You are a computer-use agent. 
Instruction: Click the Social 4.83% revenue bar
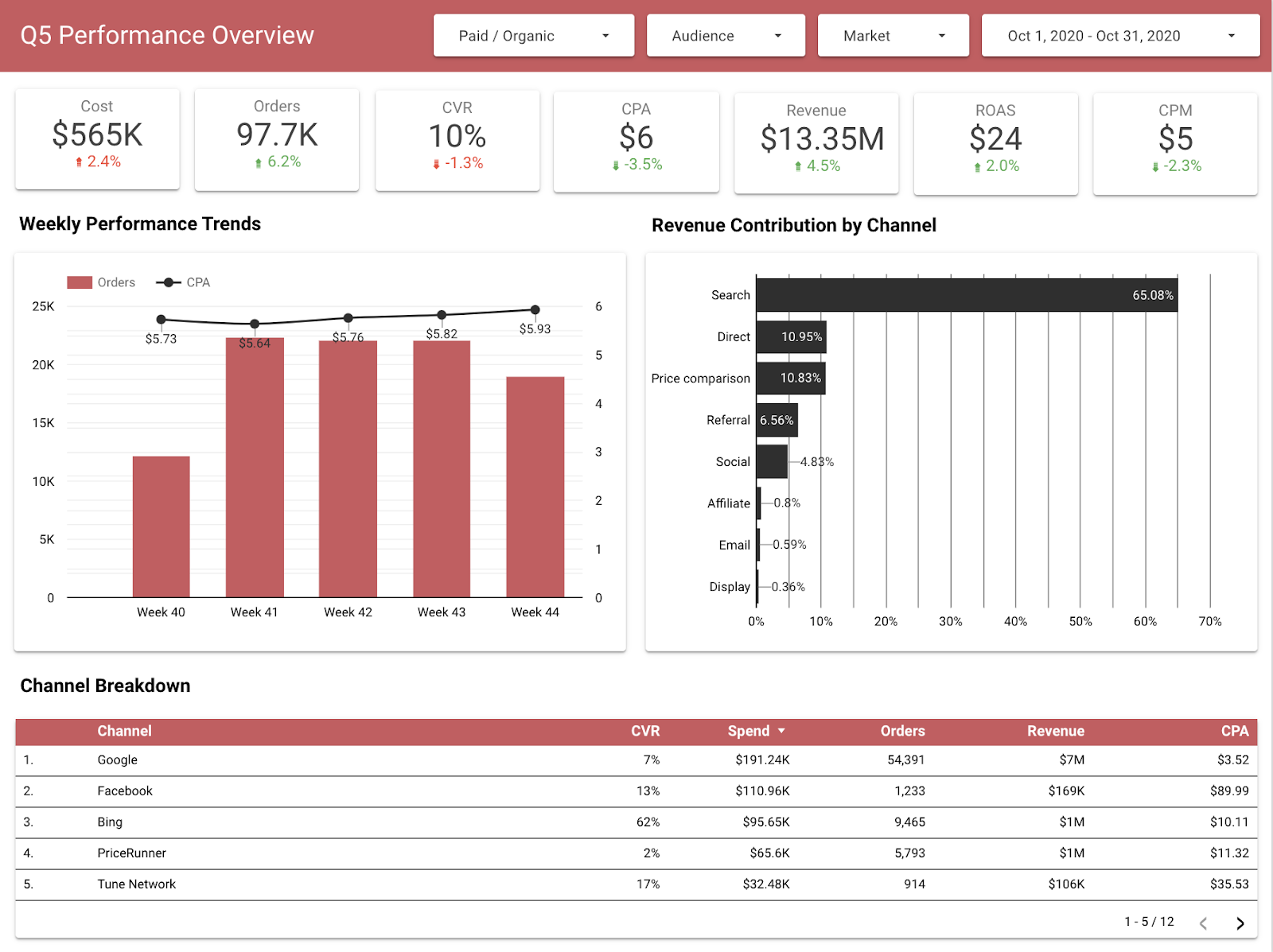pos(772,461)
